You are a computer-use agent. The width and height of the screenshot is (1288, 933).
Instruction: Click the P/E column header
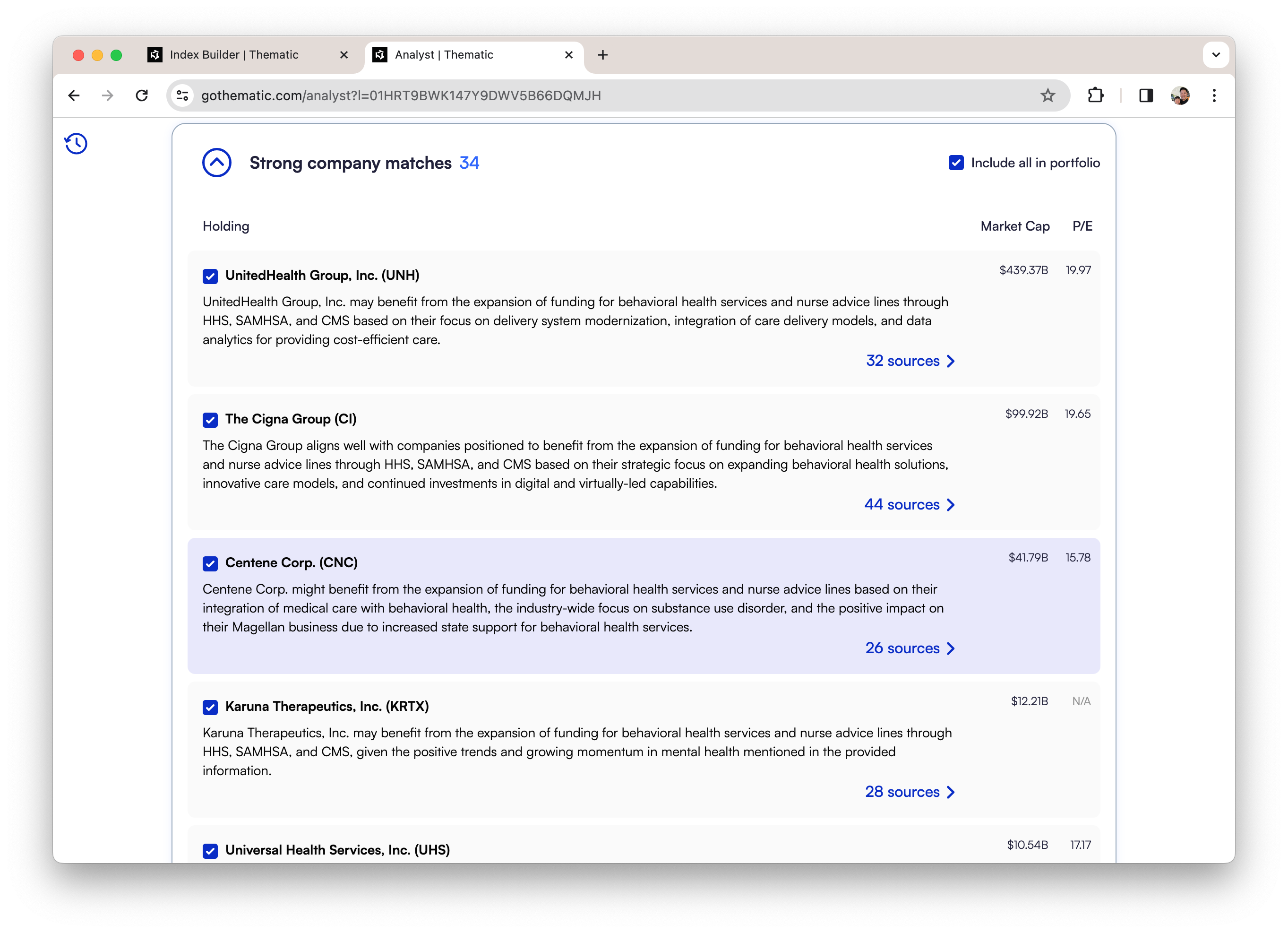[1082, 226]
